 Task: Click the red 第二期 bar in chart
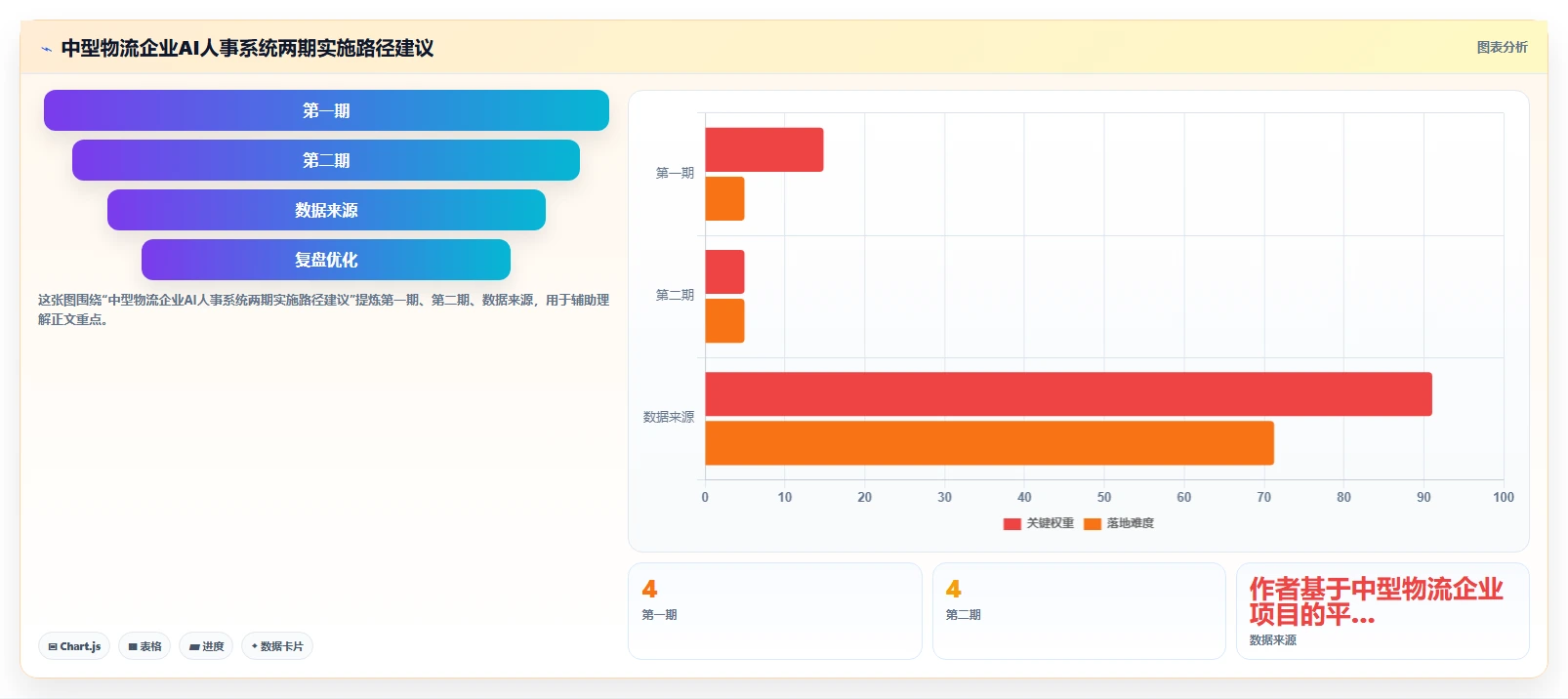coord(724,271)
